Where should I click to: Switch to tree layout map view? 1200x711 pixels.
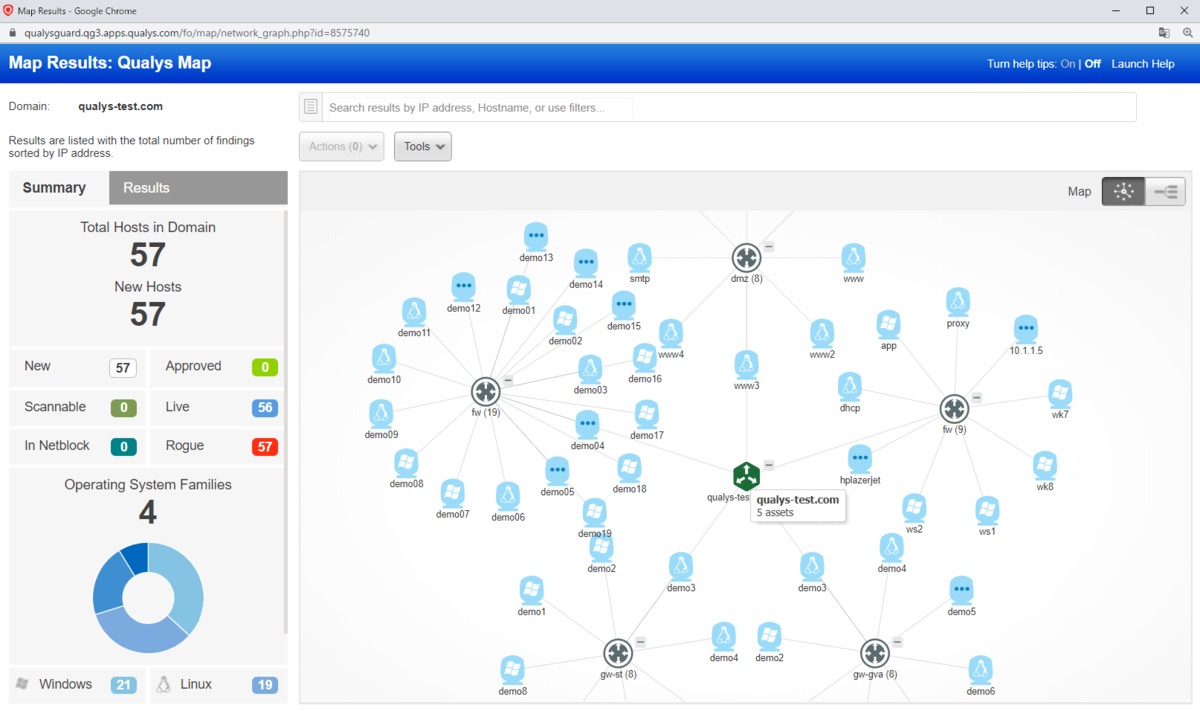(x=1165, y=192)
